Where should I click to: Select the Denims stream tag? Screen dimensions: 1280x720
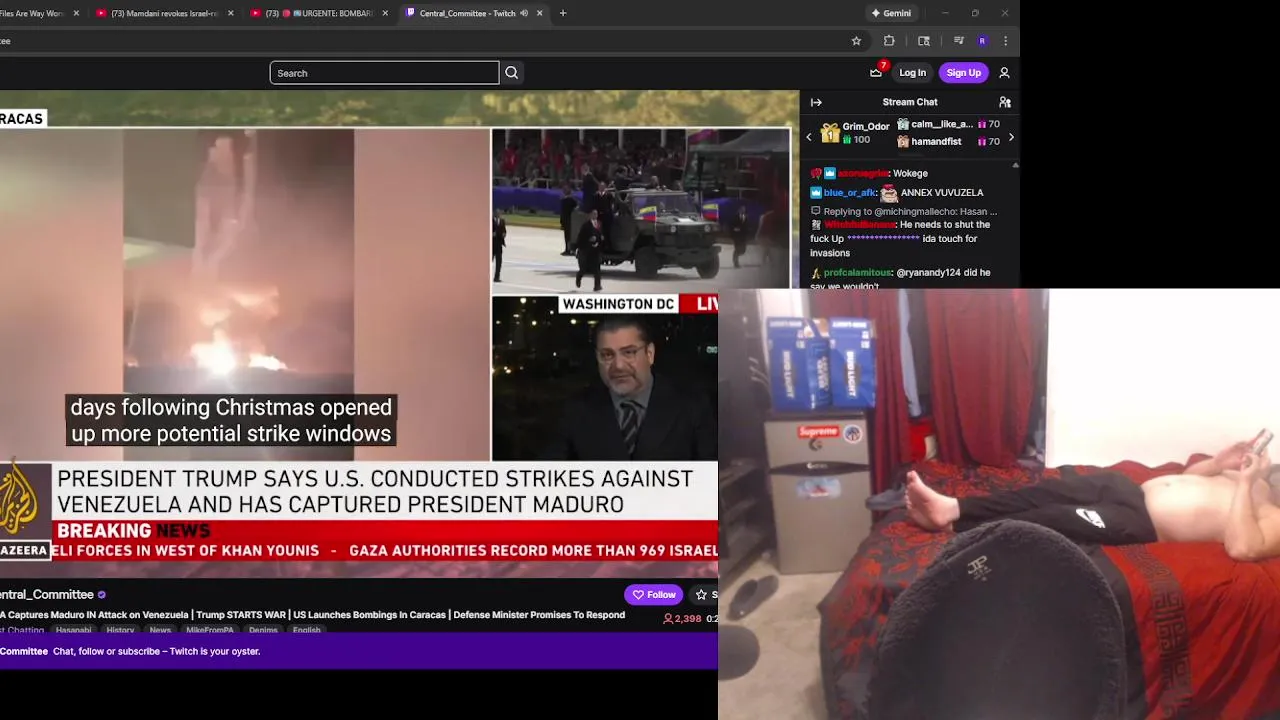263,630
